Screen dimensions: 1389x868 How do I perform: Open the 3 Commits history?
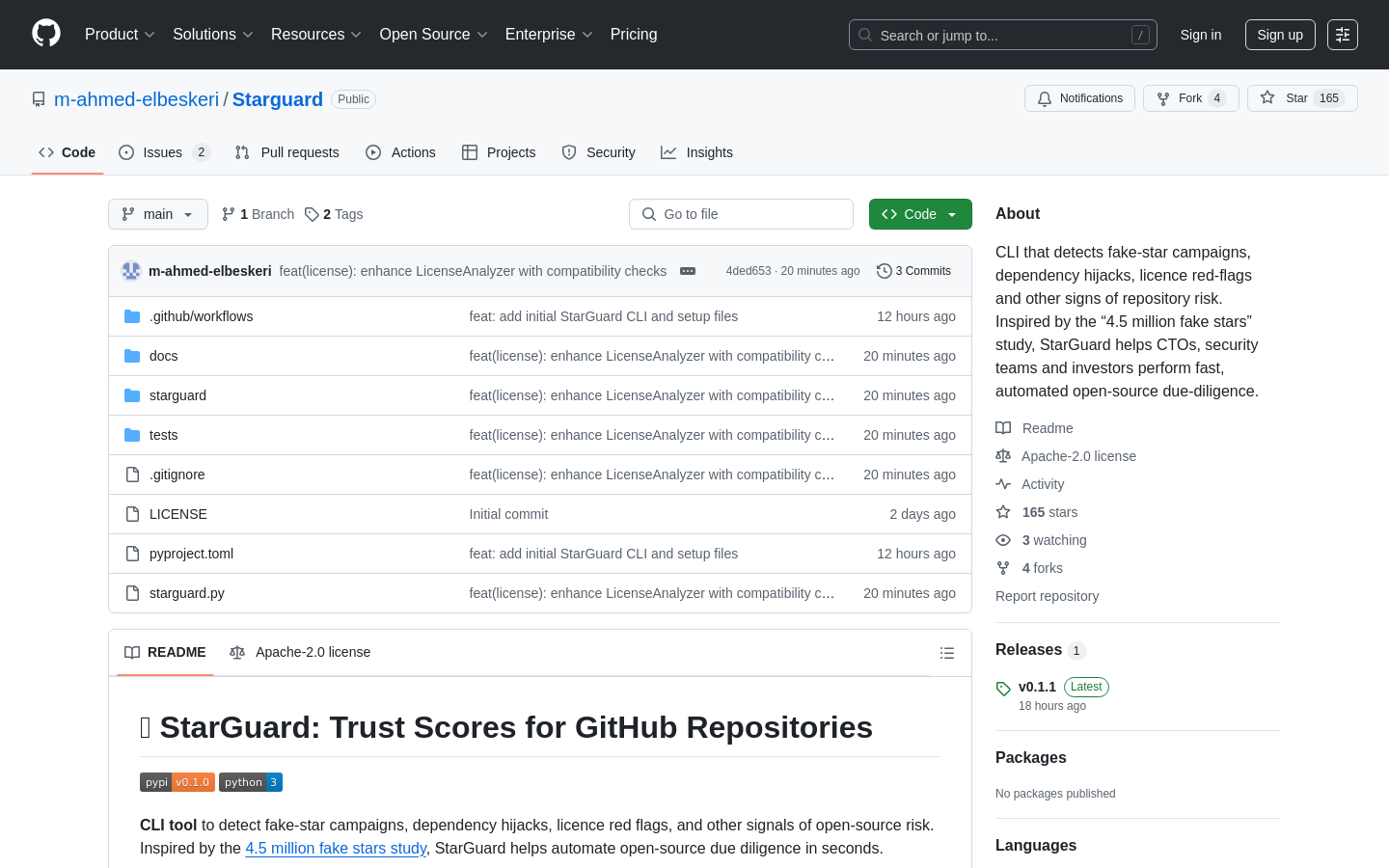(x=913, y=271)
